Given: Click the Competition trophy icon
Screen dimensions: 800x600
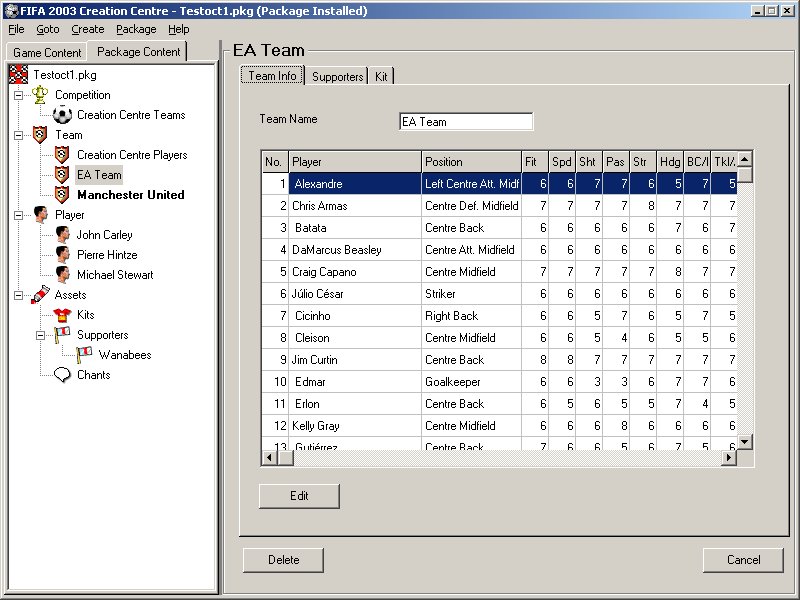Looking at the screenshot, I should click(40, 94).
